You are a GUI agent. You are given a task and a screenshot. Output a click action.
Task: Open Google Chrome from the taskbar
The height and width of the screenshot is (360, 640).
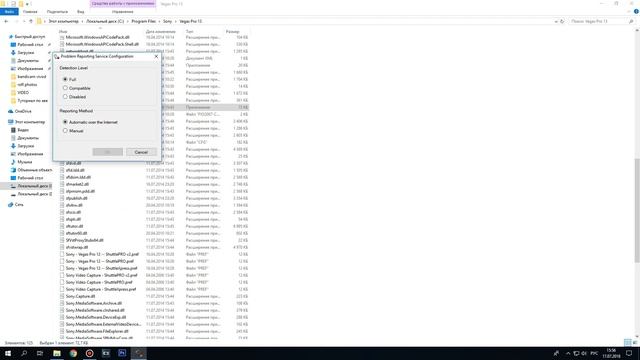click(73, 353)
